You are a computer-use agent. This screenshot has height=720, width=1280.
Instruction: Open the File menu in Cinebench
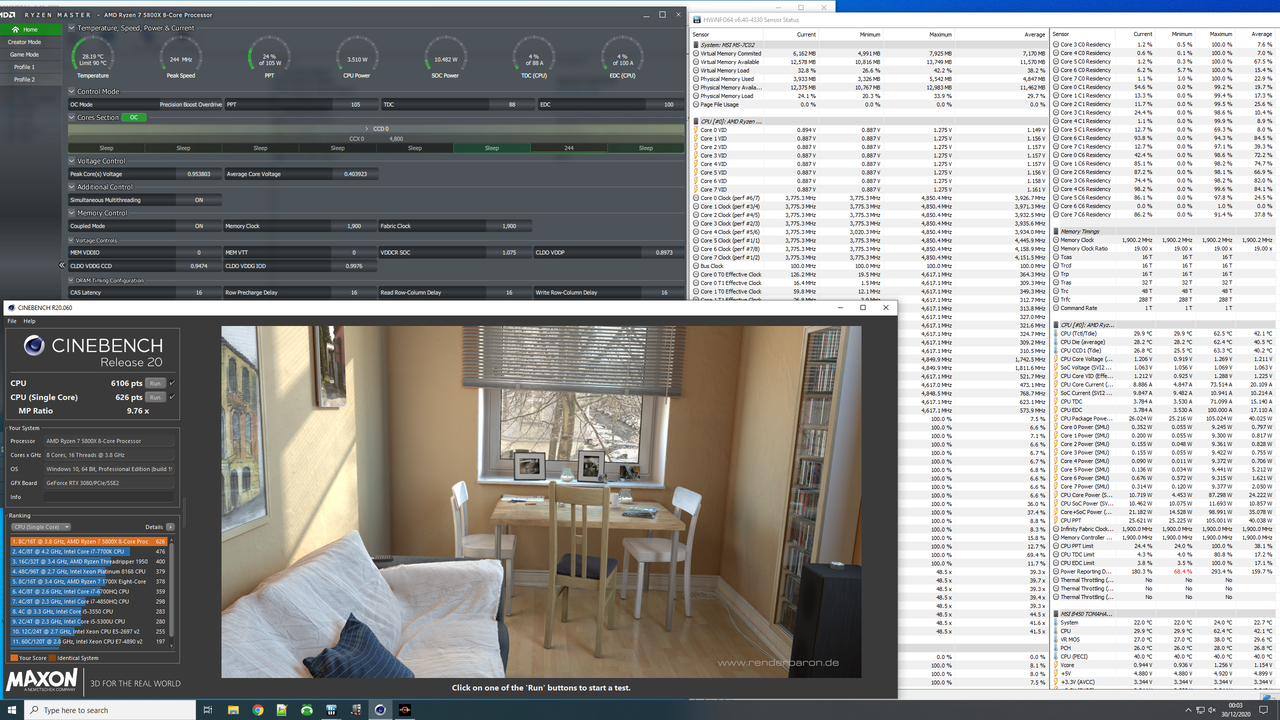pyautogui.click(x=12, y=321)
